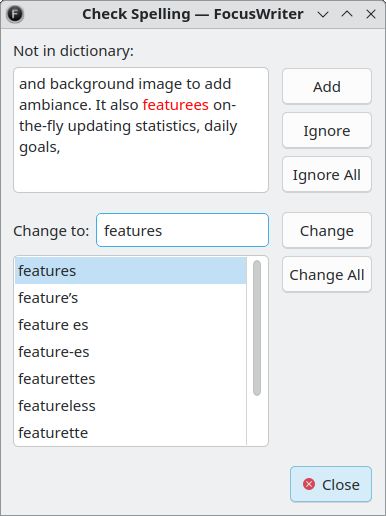Viewport: 386px width, 516px height.
Task: Click the Change All button
Action: tap(327, 275)
